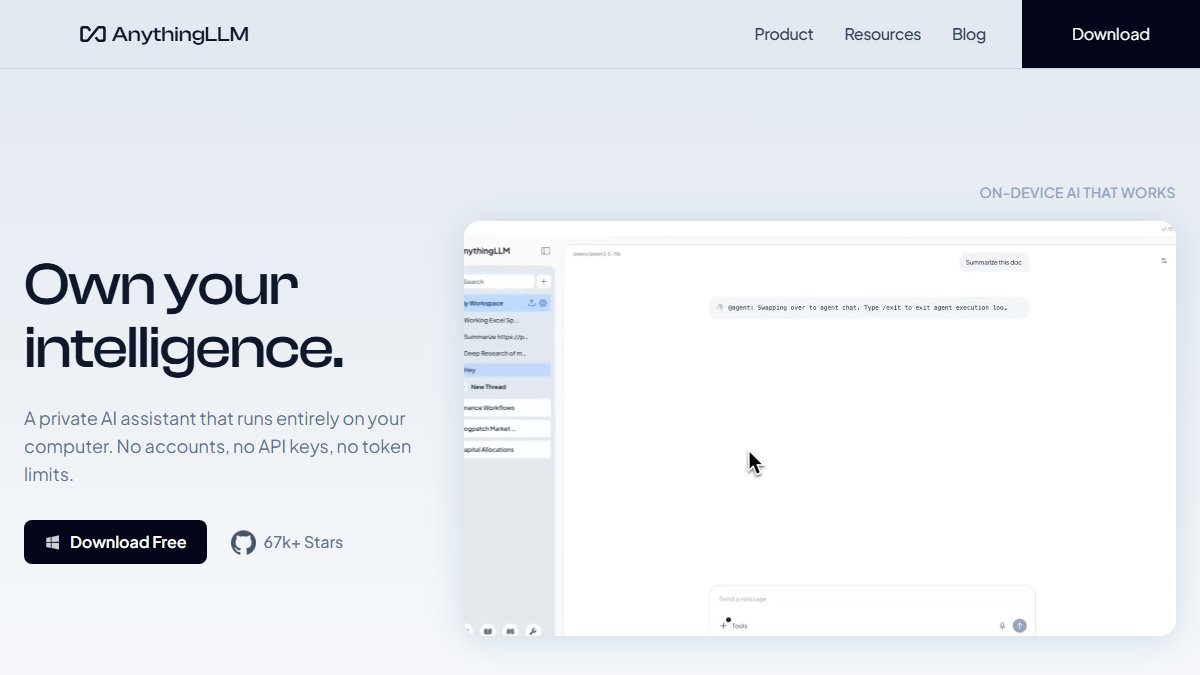The height and width of the screenshot is (675, 1200).
Task: Click the Discord icon at the sidebar bottom
Action: click(511, 631)
